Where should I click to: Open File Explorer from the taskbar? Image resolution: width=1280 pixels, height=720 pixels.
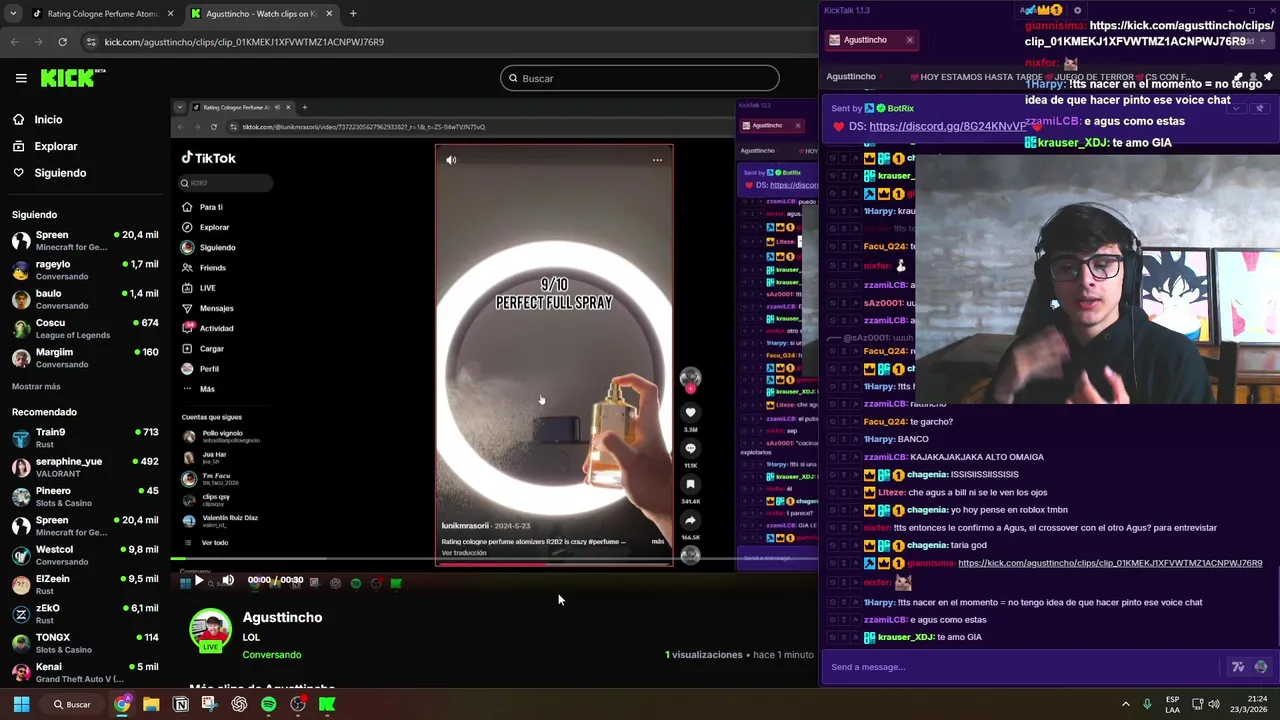point(151,704)
